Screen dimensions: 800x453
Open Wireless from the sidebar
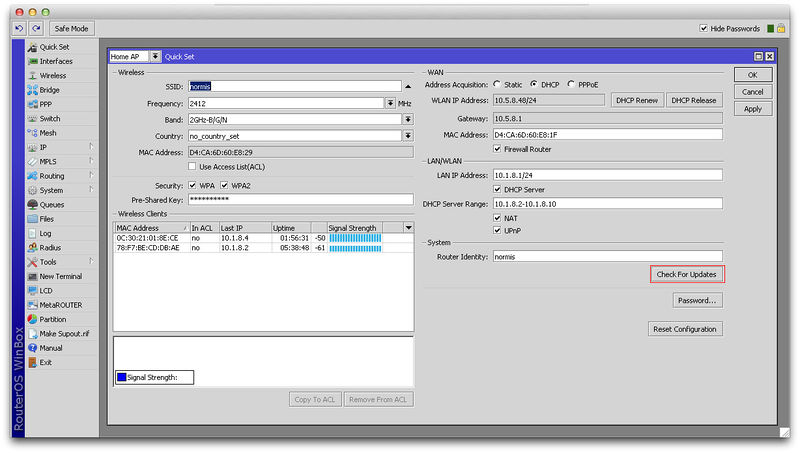pyautogui.click(x=52, y=75)
